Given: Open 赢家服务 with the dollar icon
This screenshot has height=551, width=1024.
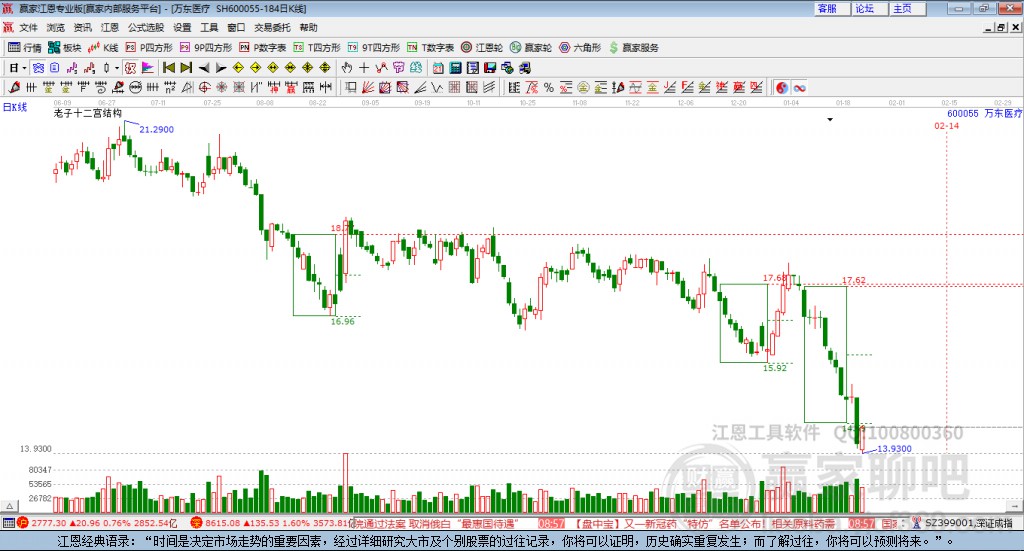Looking at the screenshot, I should (633, 48).
